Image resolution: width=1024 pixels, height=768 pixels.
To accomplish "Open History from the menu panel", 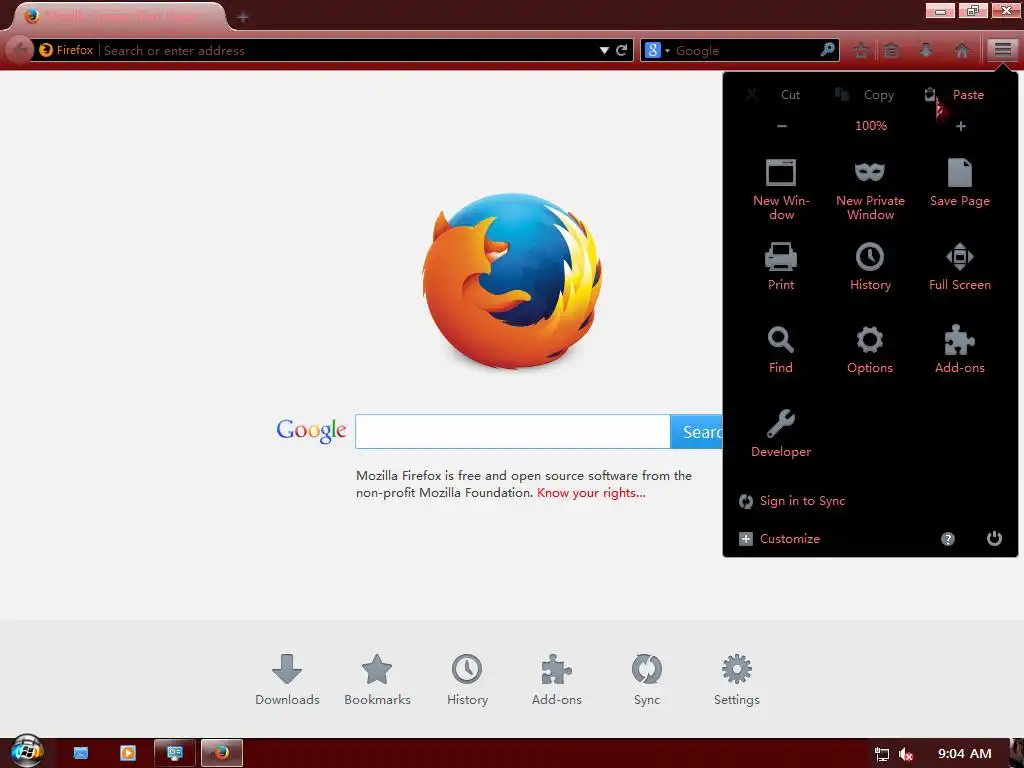I will pos(870,266).
